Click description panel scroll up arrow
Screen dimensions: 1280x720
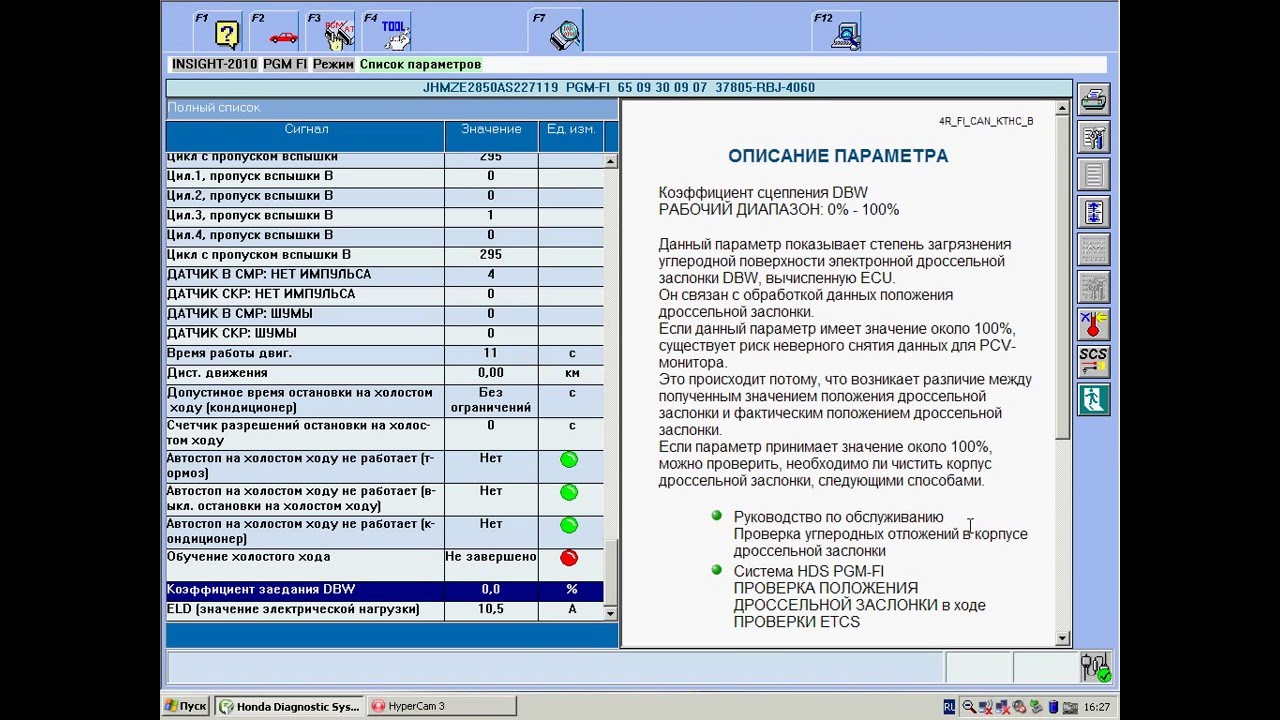[x=1062, y=108]
